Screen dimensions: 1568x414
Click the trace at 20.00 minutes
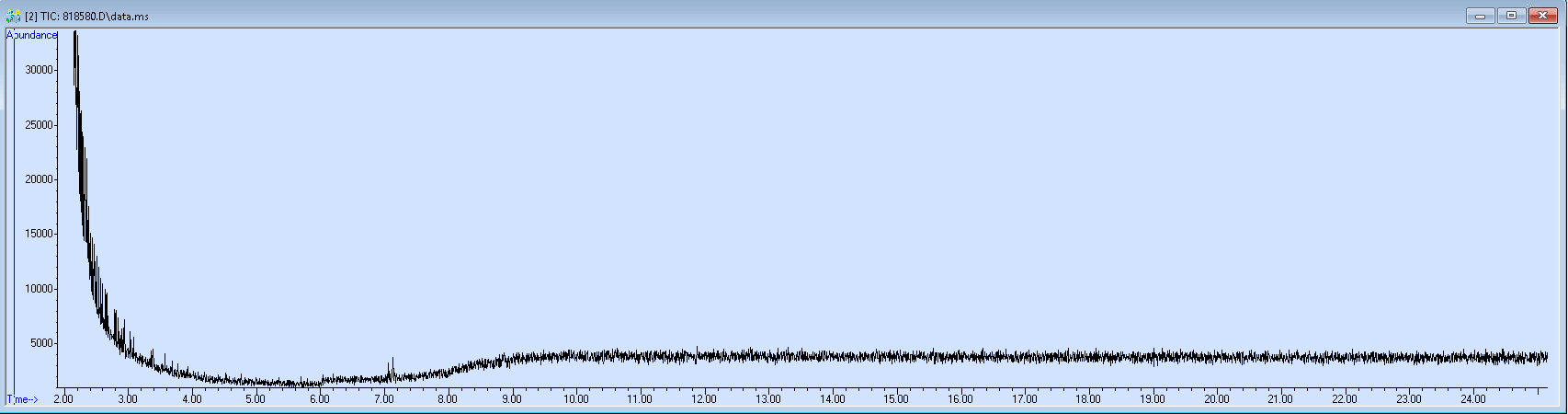1217,357
